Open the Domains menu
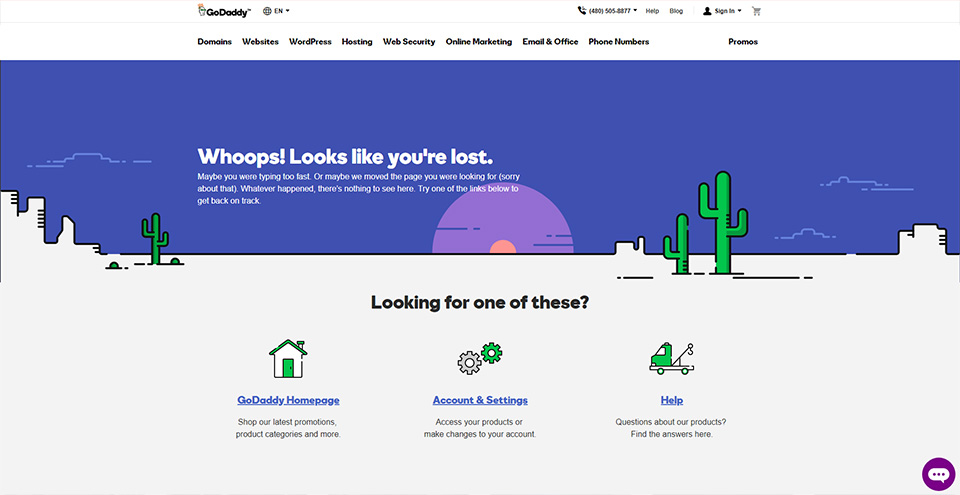960x495 pixels. 214,42
